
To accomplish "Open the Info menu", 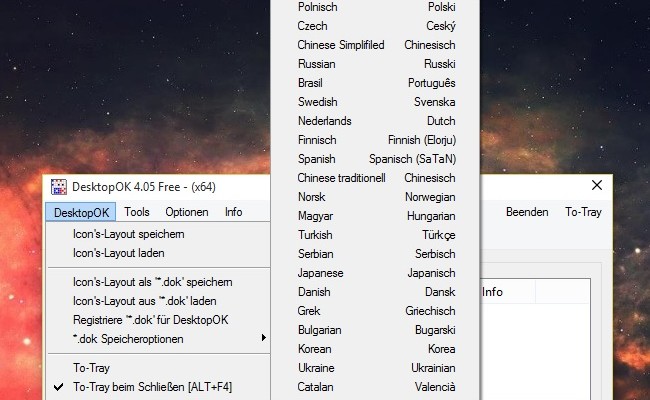I will point(234,212).
